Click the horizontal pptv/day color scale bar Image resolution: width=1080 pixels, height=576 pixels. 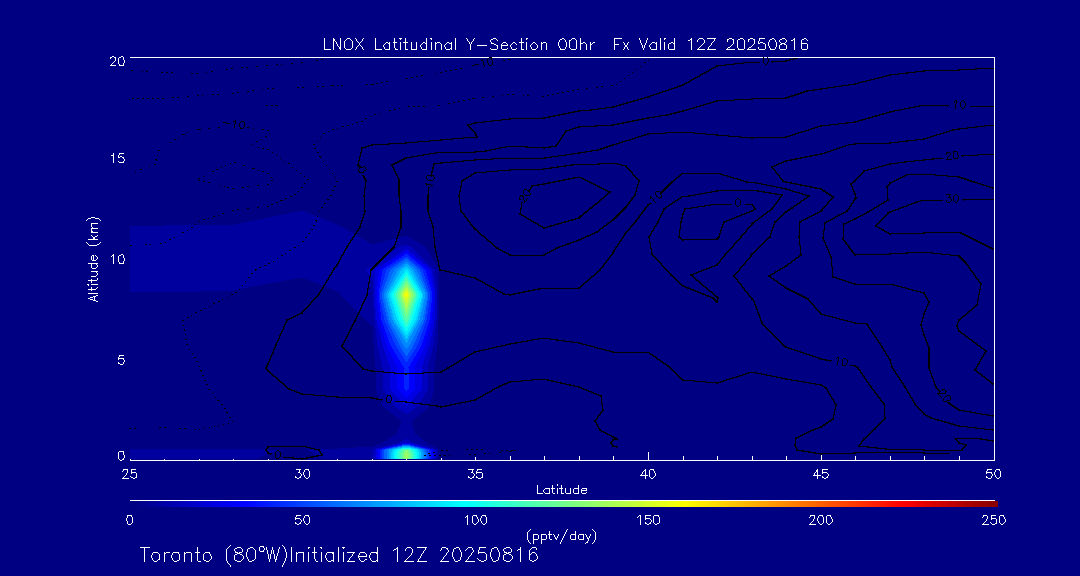(x=563, y=504)
